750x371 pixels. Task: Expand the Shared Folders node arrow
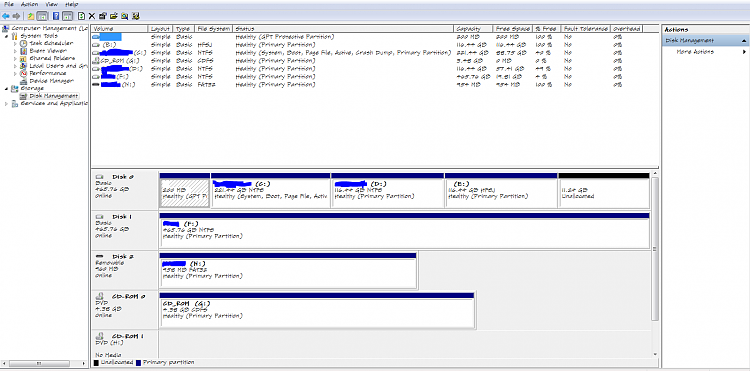click(15, 58)
